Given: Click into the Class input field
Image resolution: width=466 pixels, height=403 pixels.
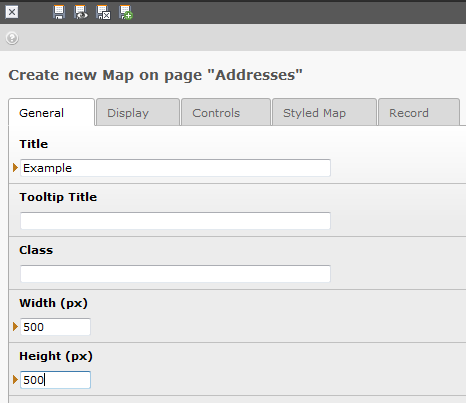Looking at the screenshot, I should point(175,274).
